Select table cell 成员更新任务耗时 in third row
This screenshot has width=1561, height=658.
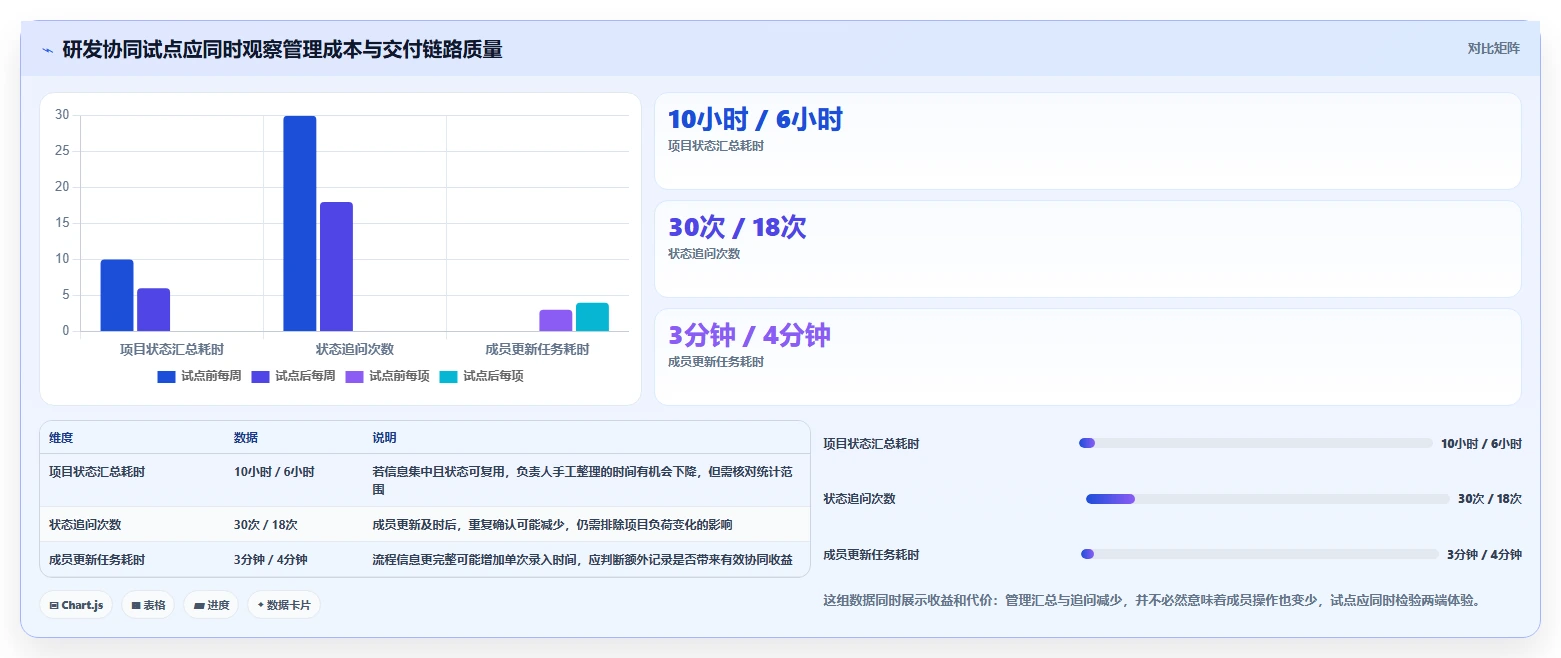point(97,559)
